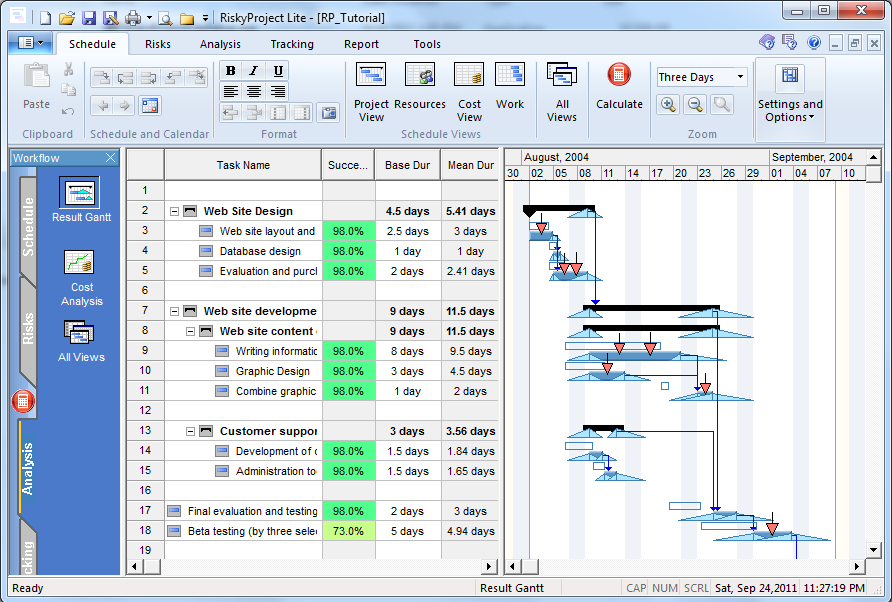Open the Risks ribbon tab

pos(158,44)
